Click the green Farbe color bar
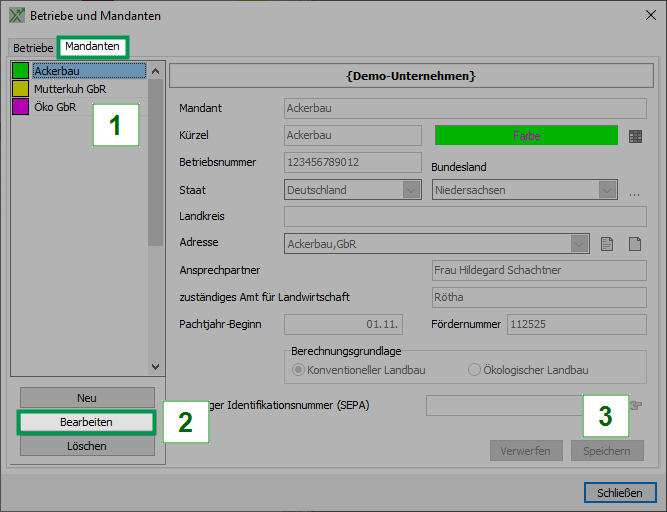 (526, 135)
